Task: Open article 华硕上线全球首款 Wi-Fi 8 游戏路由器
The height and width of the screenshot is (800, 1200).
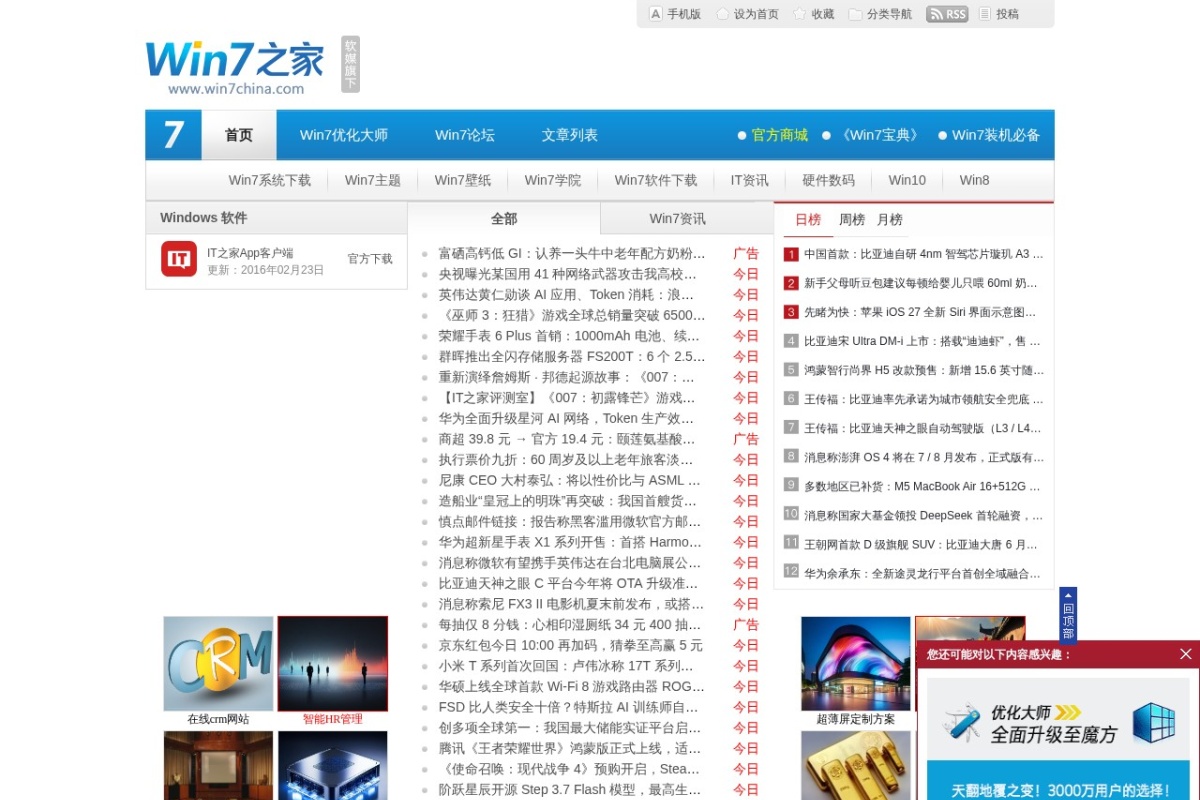Action: 572,687
